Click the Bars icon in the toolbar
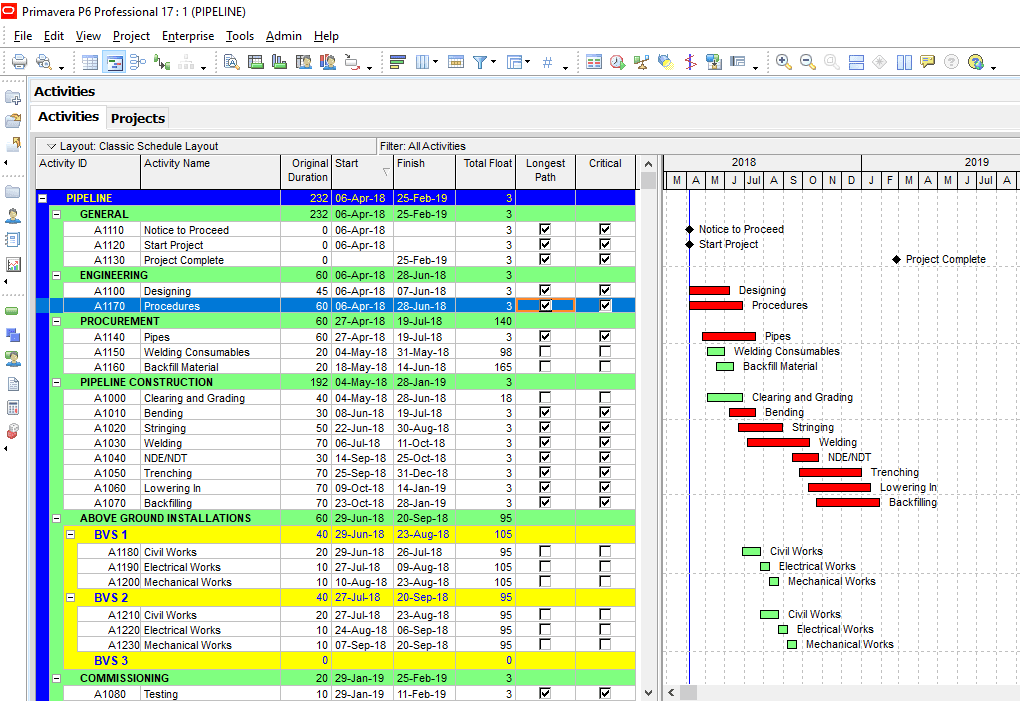Screen dimensions: 1020x701 click(397, 62)
